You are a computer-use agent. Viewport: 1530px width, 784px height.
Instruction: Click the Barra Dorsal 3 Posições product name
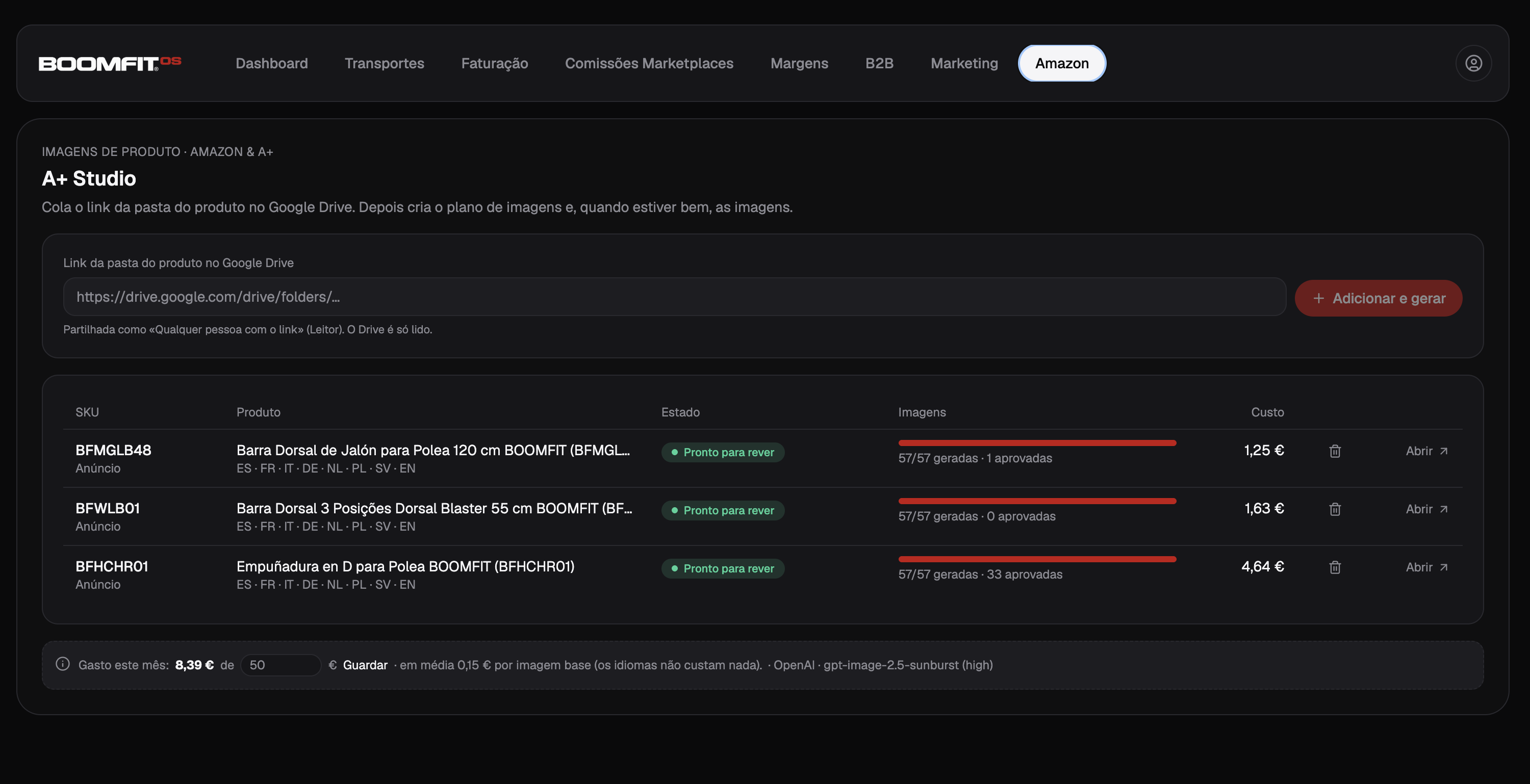(434, 508)
